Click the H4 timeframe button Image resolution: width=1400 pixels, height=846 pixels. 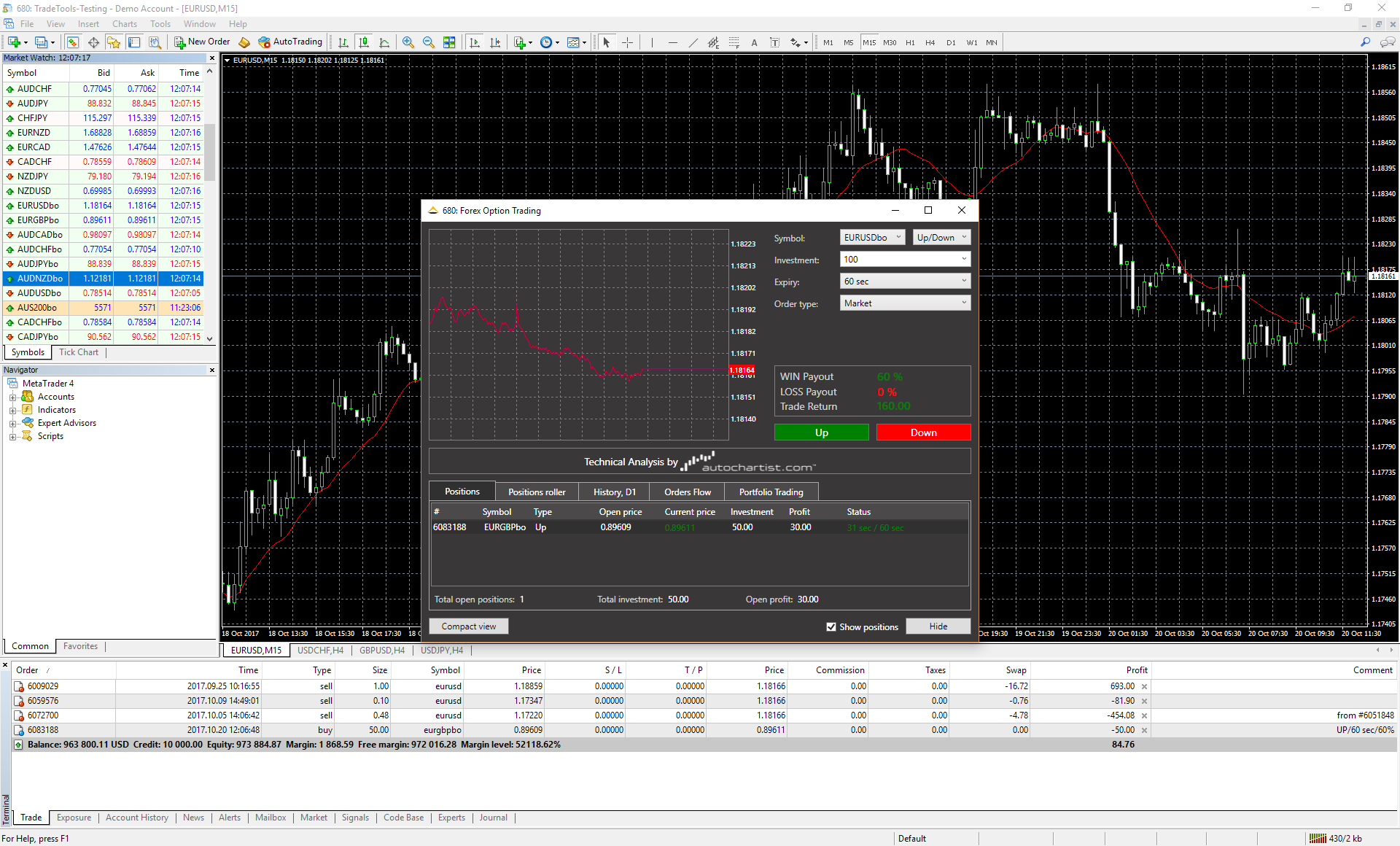(930, 42)
